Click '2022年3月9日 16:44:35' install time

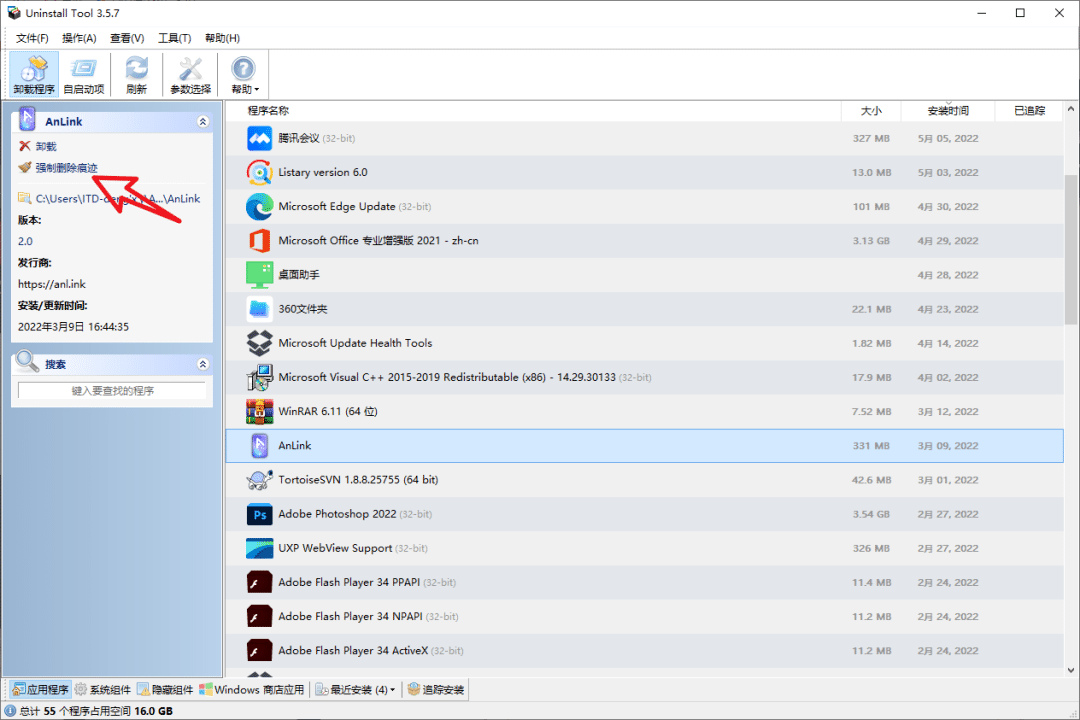click(x=73, y=327)
